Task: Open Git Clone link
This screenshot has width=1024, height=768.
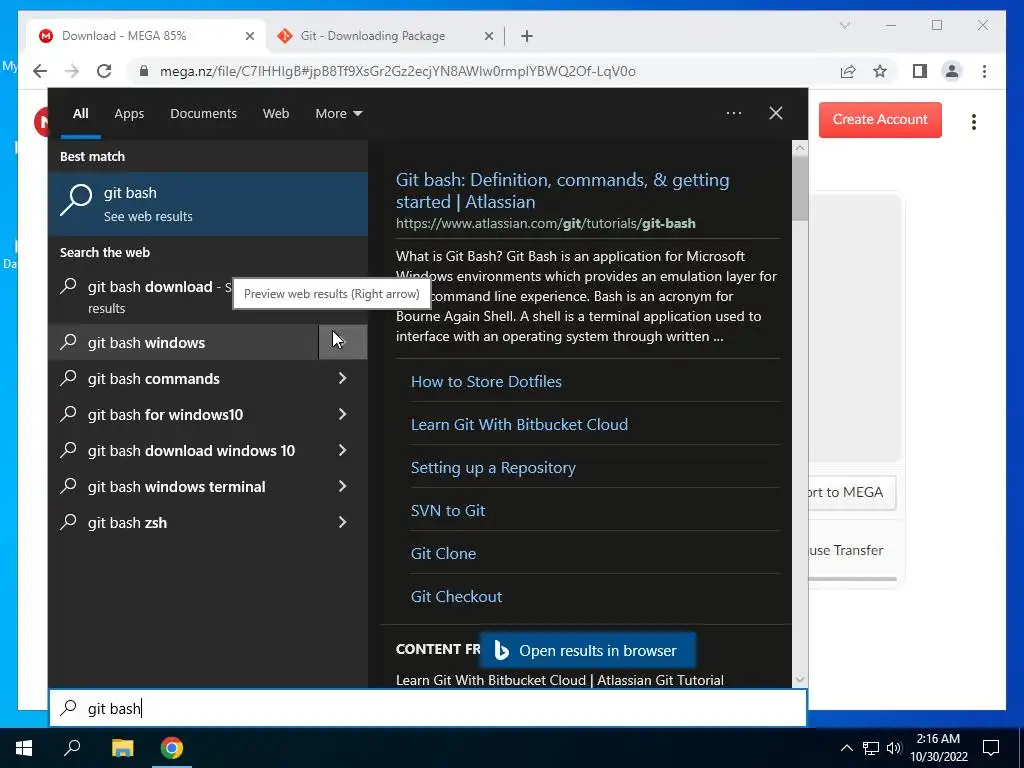Action: click(443, 553)
